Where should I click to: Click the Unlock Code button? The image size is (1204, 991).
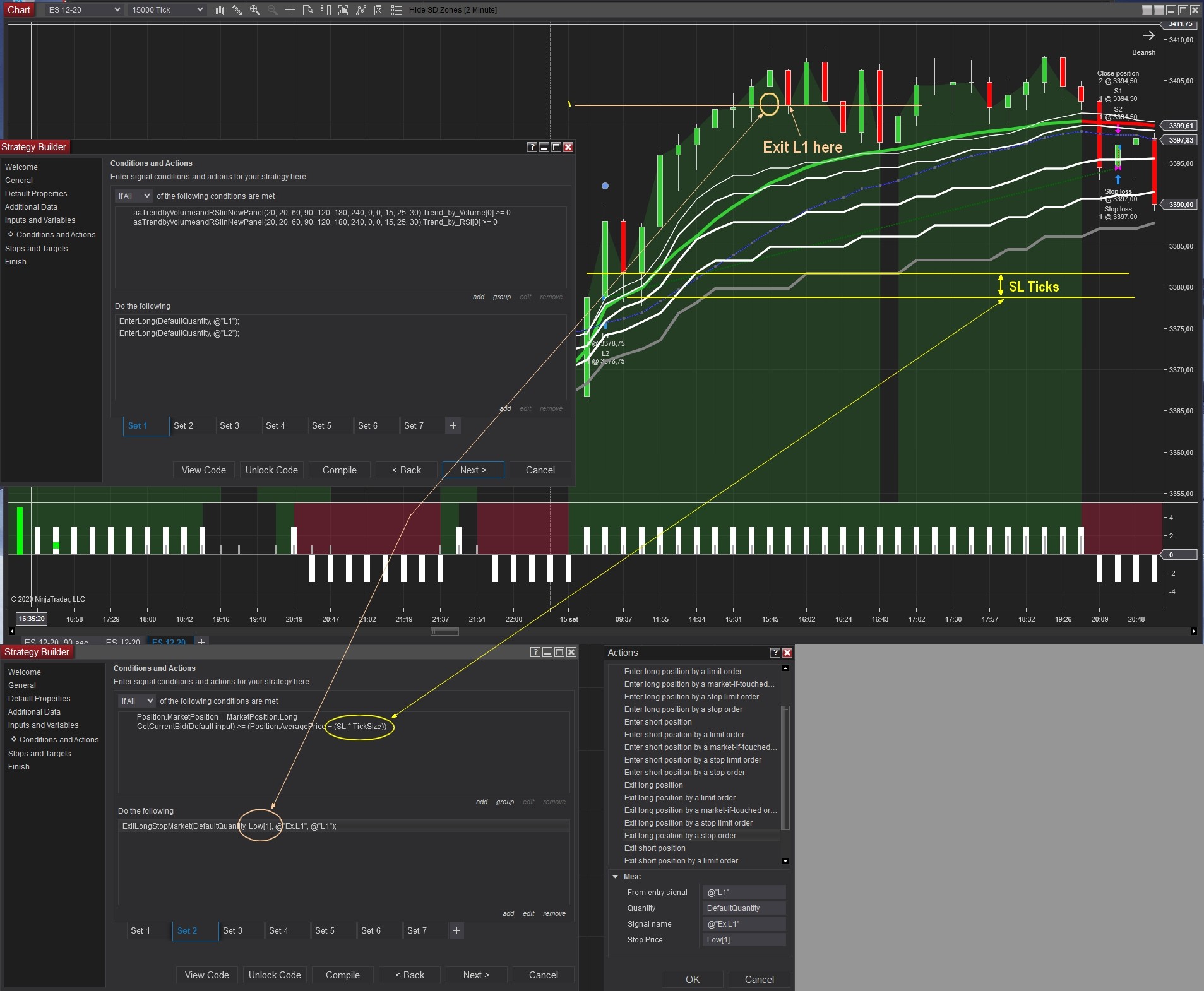(271, 470)
